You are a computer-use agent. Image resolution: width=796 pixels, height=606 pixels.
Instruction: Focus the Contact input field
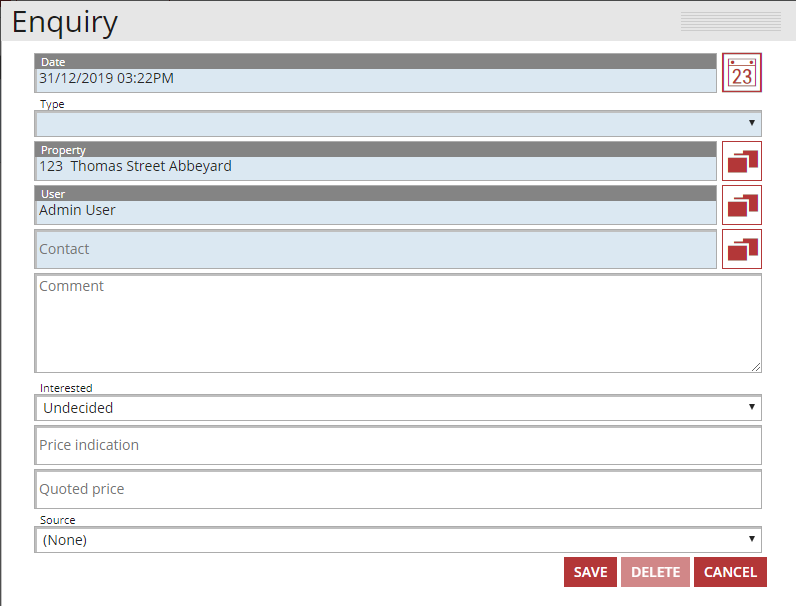point(375,249)
